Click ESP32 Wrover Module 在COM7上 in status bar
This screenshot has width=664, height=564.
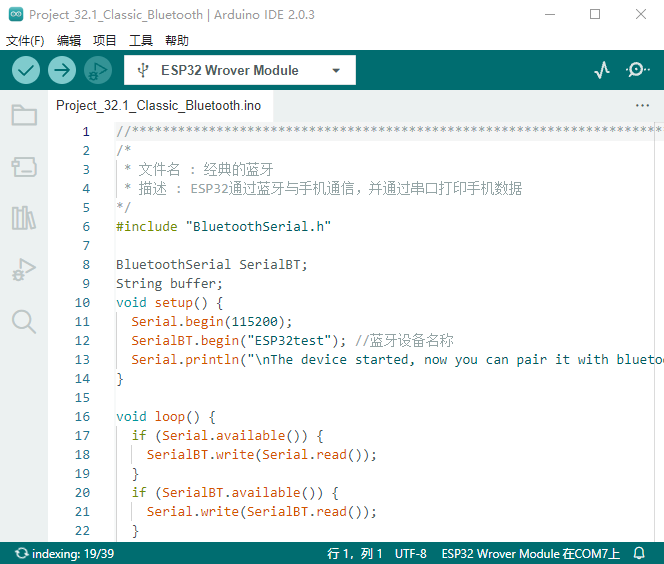click(530, 553)
